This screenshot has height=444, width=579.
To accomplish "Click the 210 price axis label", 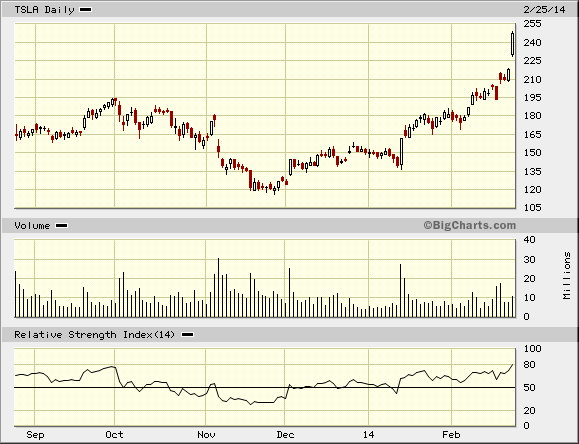I will (532, 79).
